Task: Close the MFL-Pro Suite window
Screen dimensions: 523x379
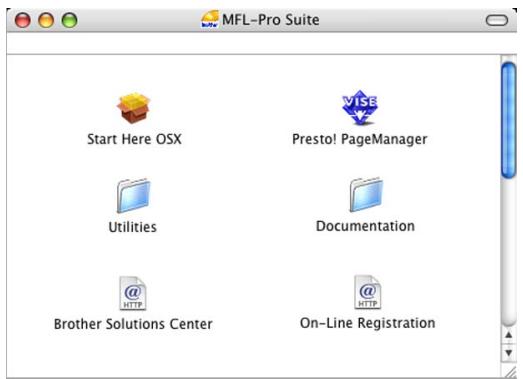Action: click(23, 20)
